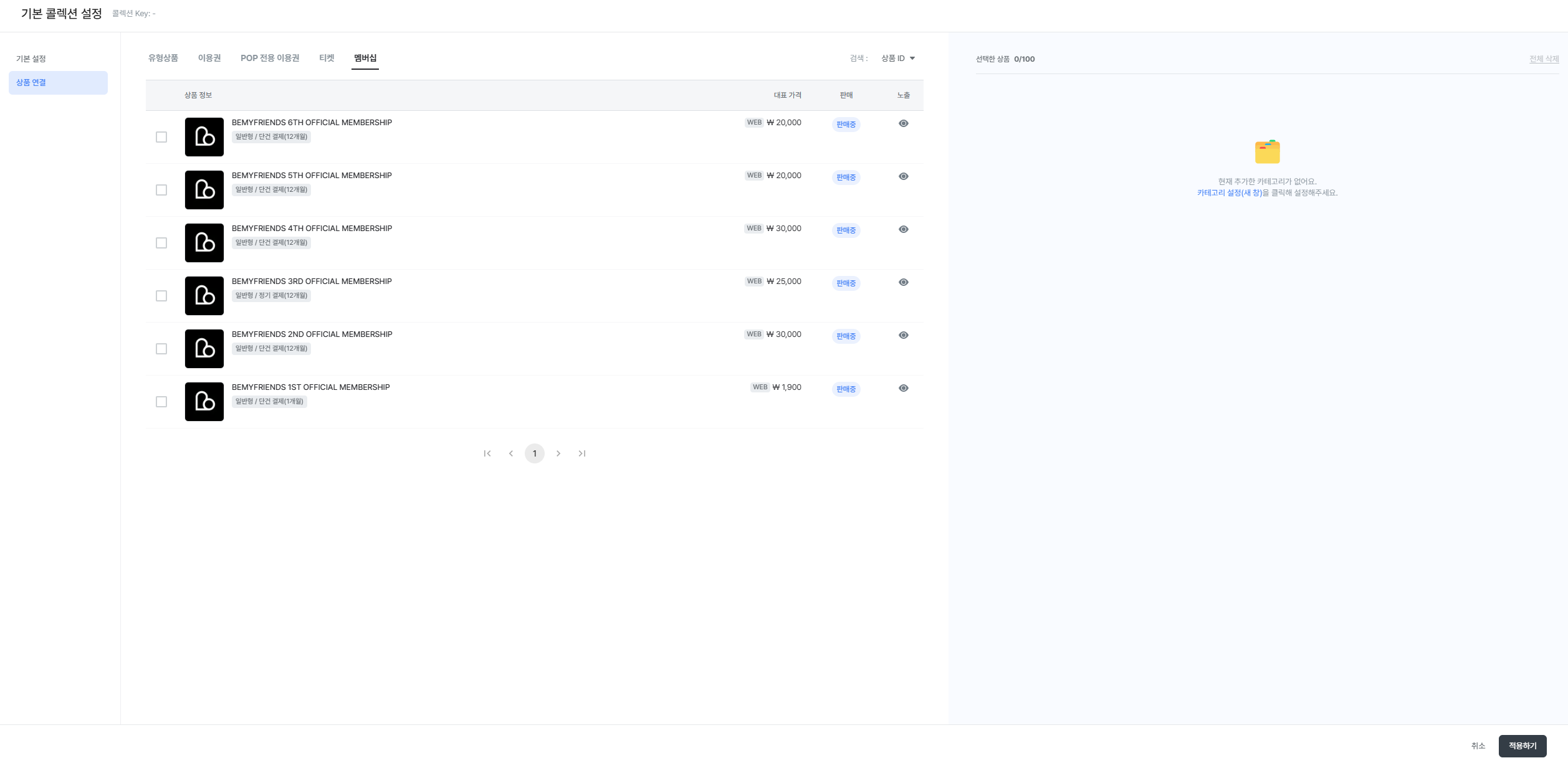Click the 상품 정보 column header
Viewport: 1568px width, 763px height.
198,95
